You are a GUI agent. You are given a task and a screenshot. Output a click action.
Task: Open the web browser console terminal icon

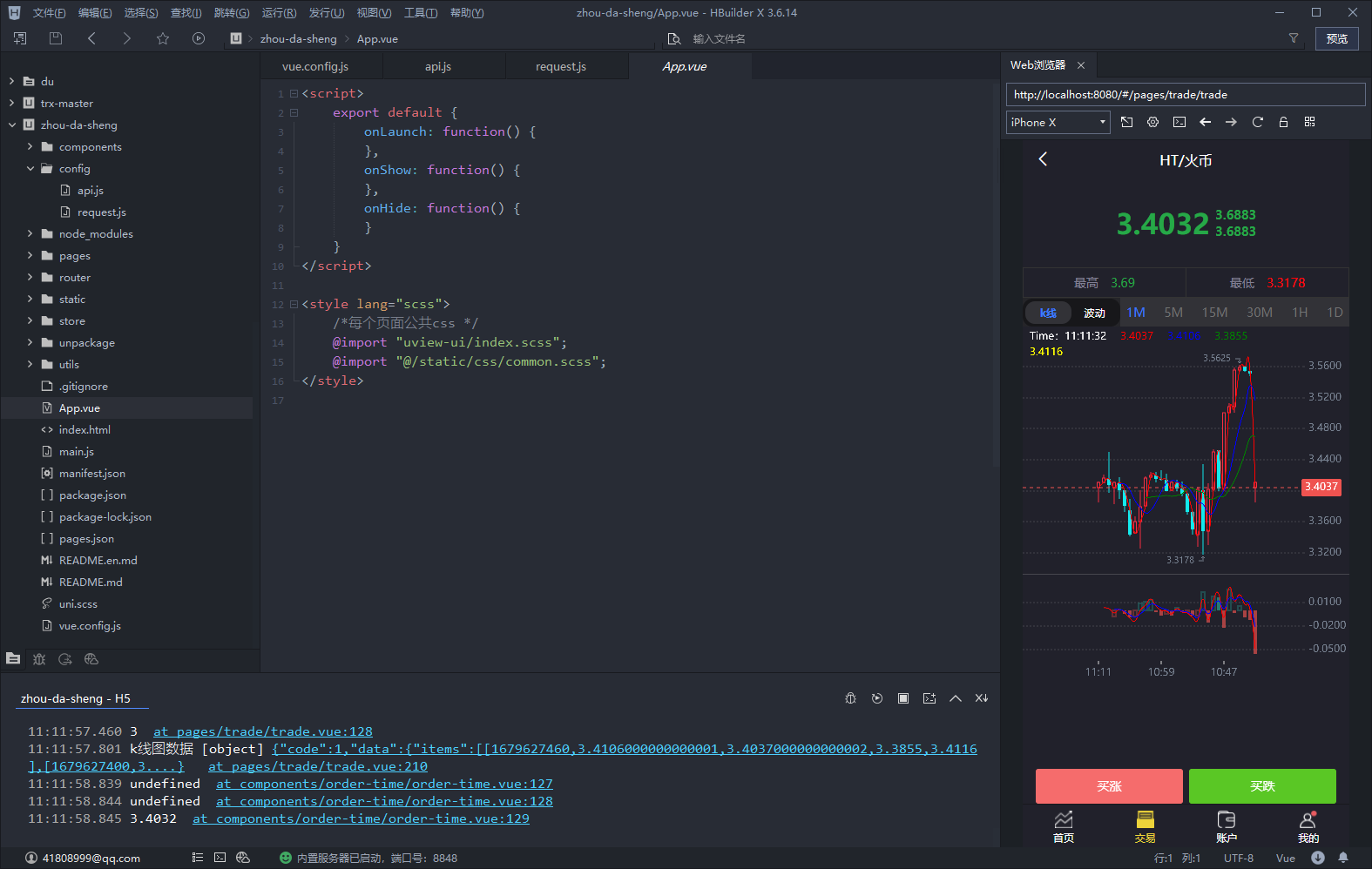tap(1179, 122)
